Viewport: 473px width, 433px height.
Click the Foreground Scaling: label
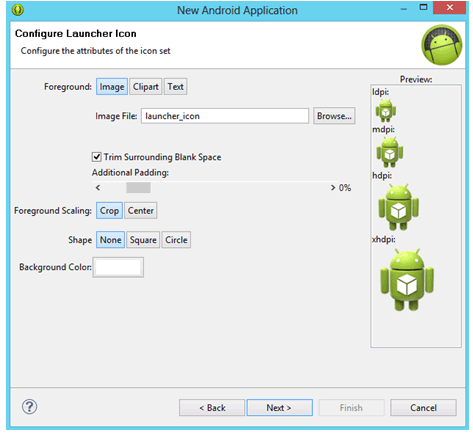pyautogui.click(x=53, y=211)
